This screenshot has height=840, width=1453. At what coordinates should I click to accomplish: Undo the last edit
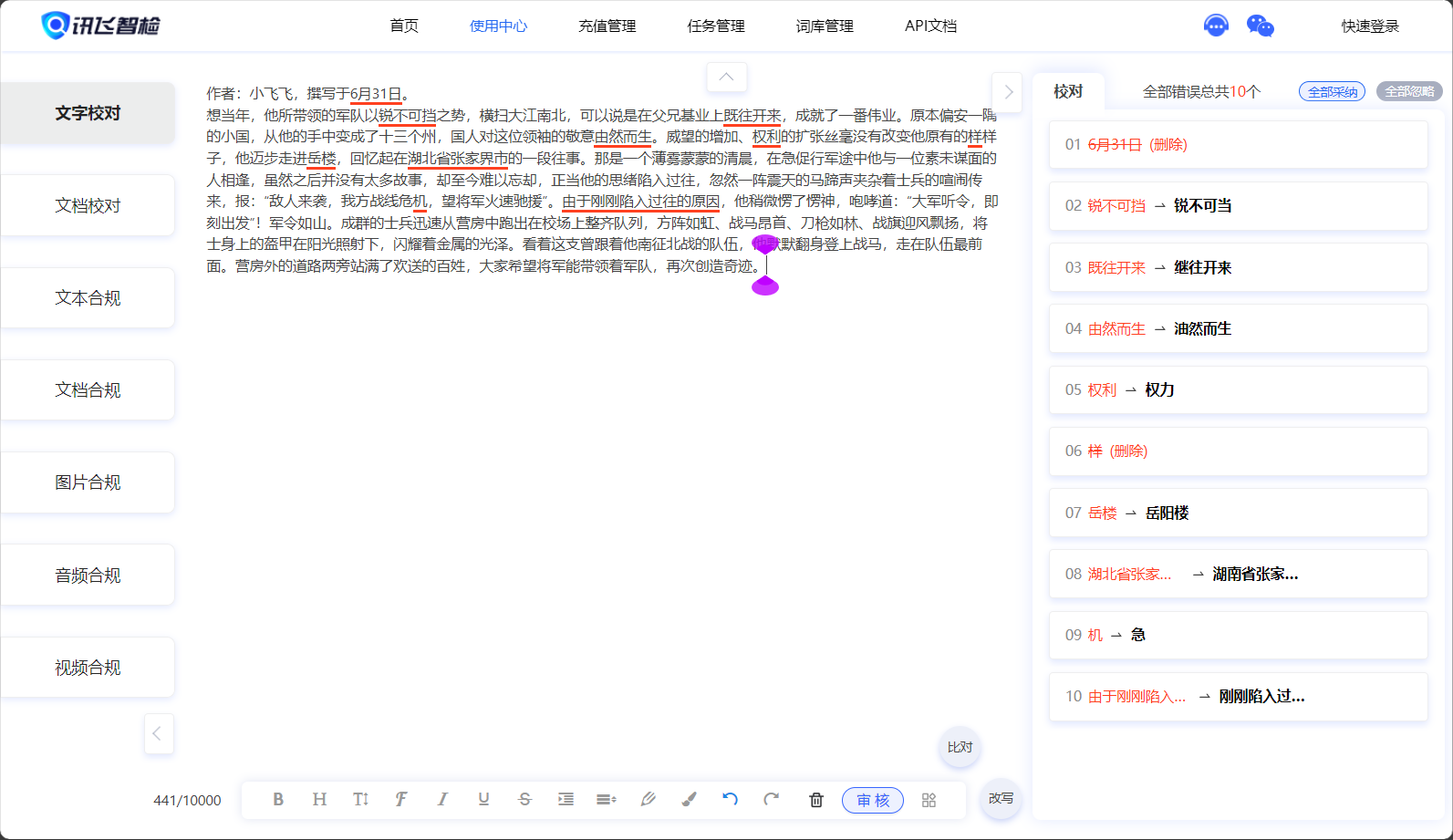(730, 800)
